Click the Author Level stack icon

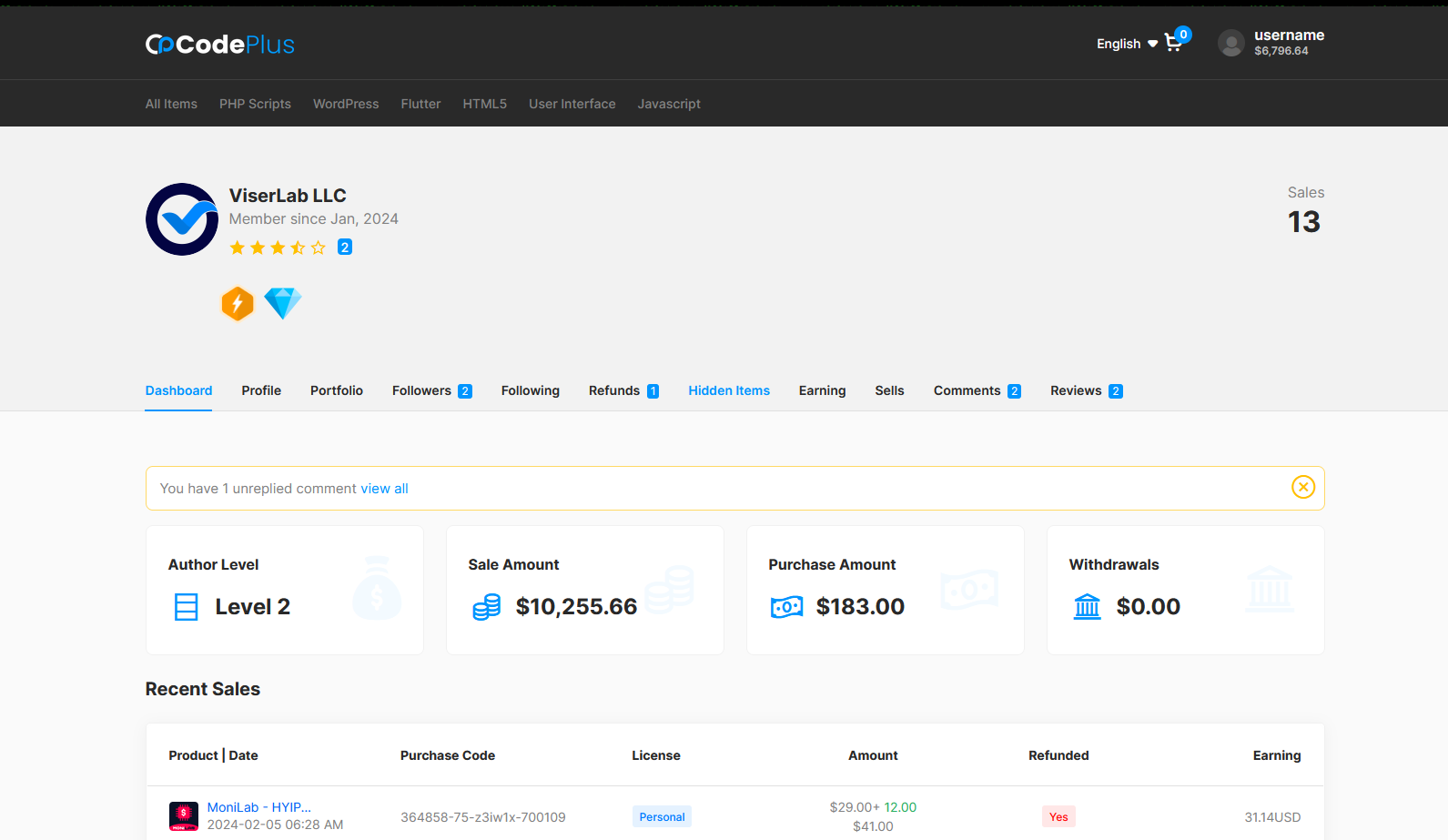[186, 607]
